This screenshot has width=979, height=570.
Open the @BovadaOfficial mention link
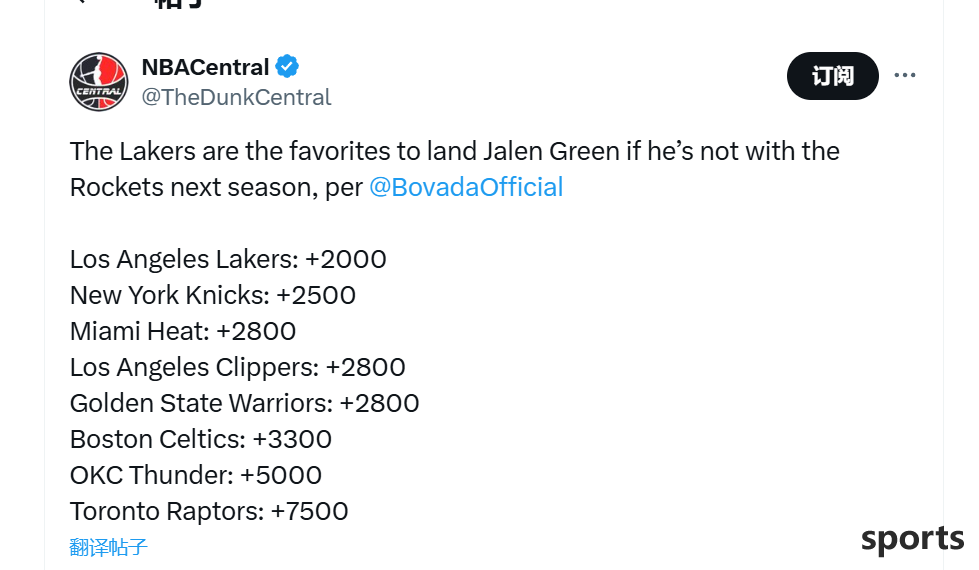466,187
